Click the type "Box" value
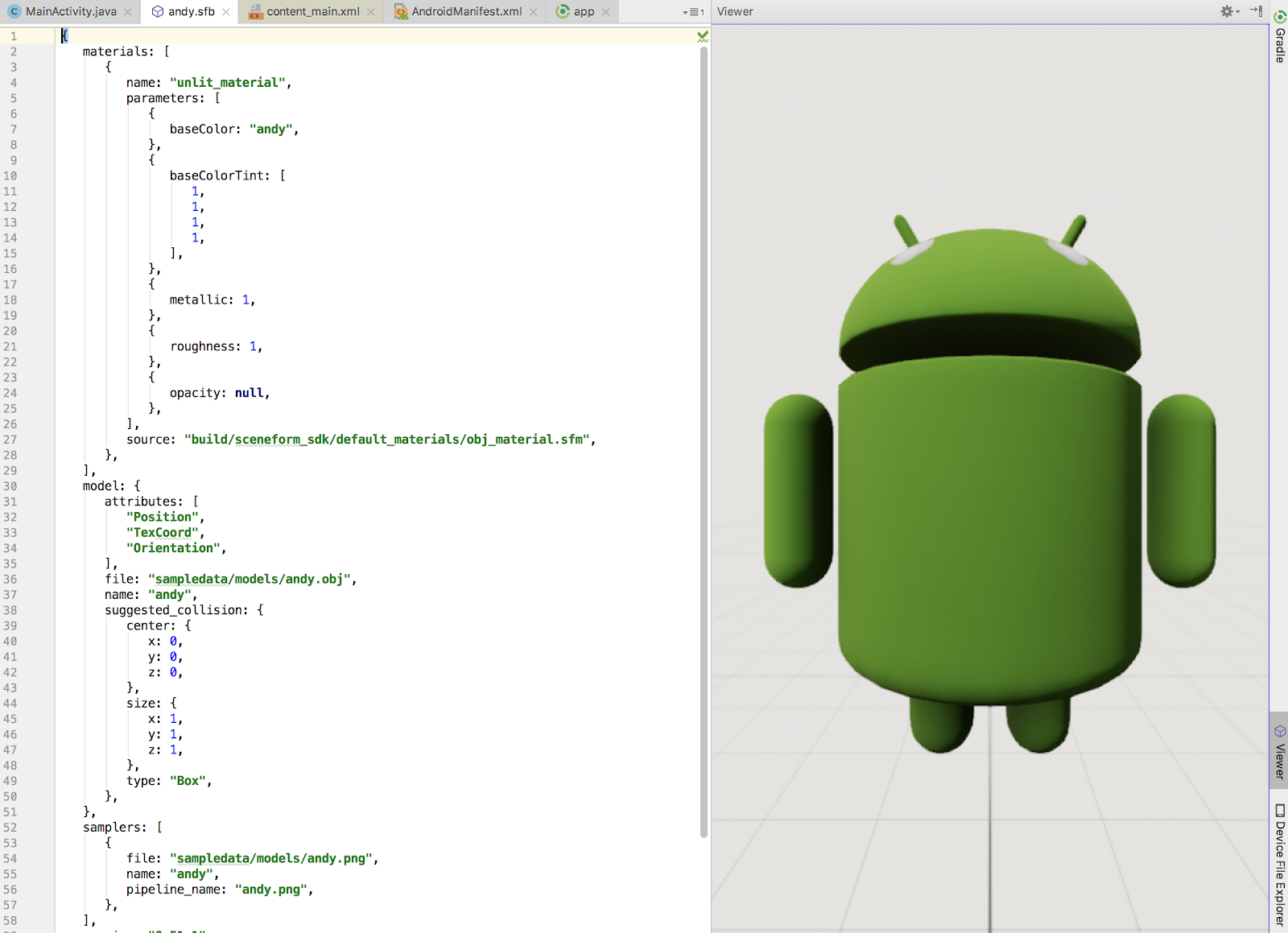The width and height of the screenshot is (1288, 933). click(188, 781)
